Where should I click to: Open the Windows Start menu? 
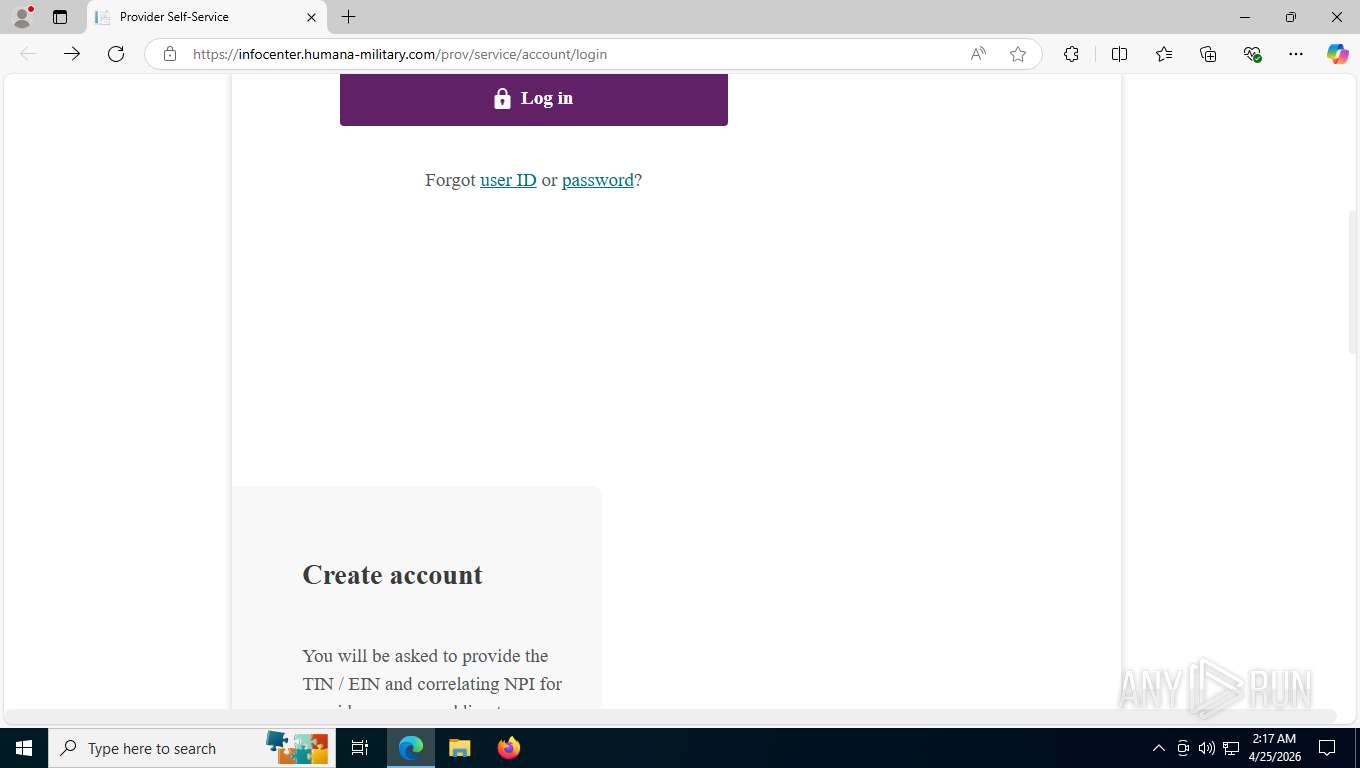pos(23,748)
